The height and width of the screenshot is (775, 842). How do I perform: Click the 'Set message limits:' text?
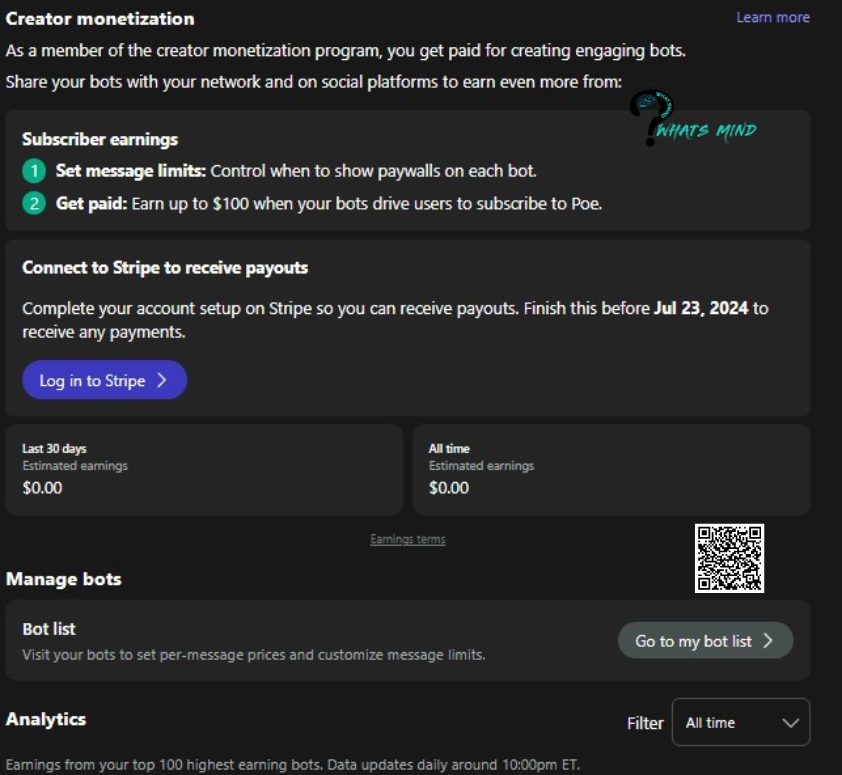(131, 171)
